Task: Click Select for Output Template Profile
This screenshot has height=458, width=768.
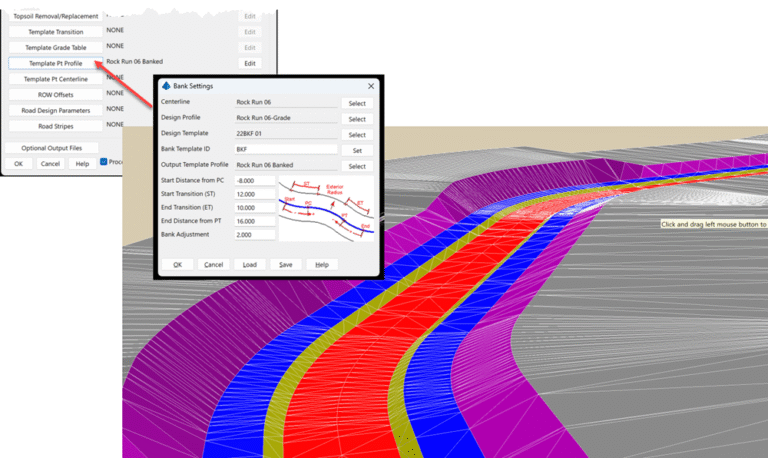Action: click(x=357, y=166)
